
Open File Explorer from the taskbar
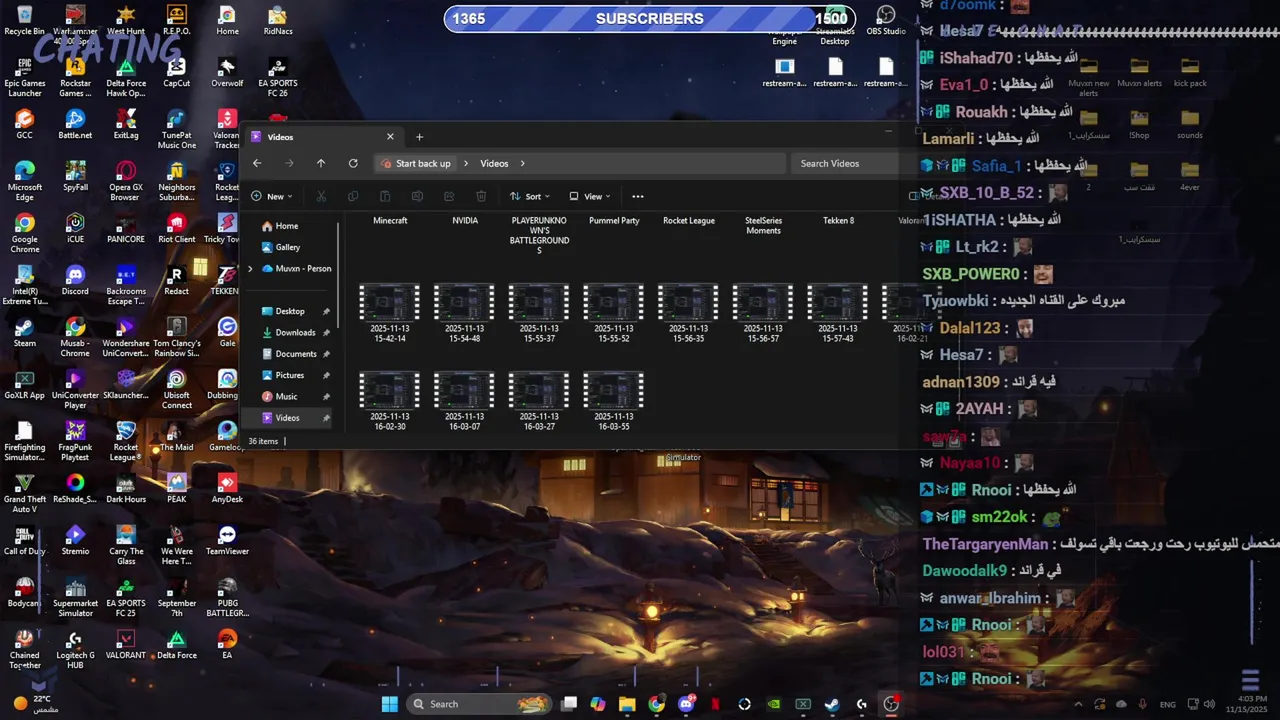pyautogui.click(x=627, y=704)
